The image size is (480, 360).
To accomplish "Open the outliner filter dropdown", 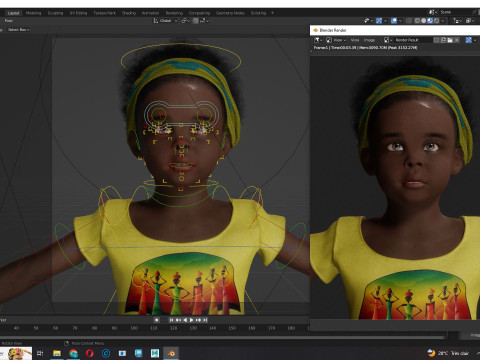I will [x=470, y=21].
